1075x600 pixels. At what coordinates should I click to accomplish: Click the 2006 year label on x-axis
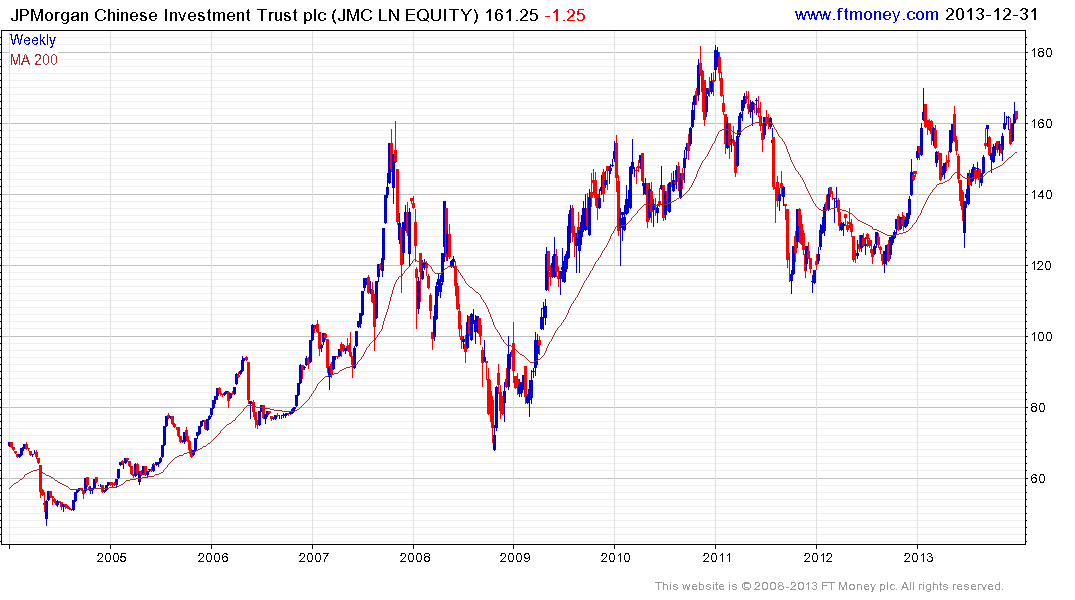[213, 557]
